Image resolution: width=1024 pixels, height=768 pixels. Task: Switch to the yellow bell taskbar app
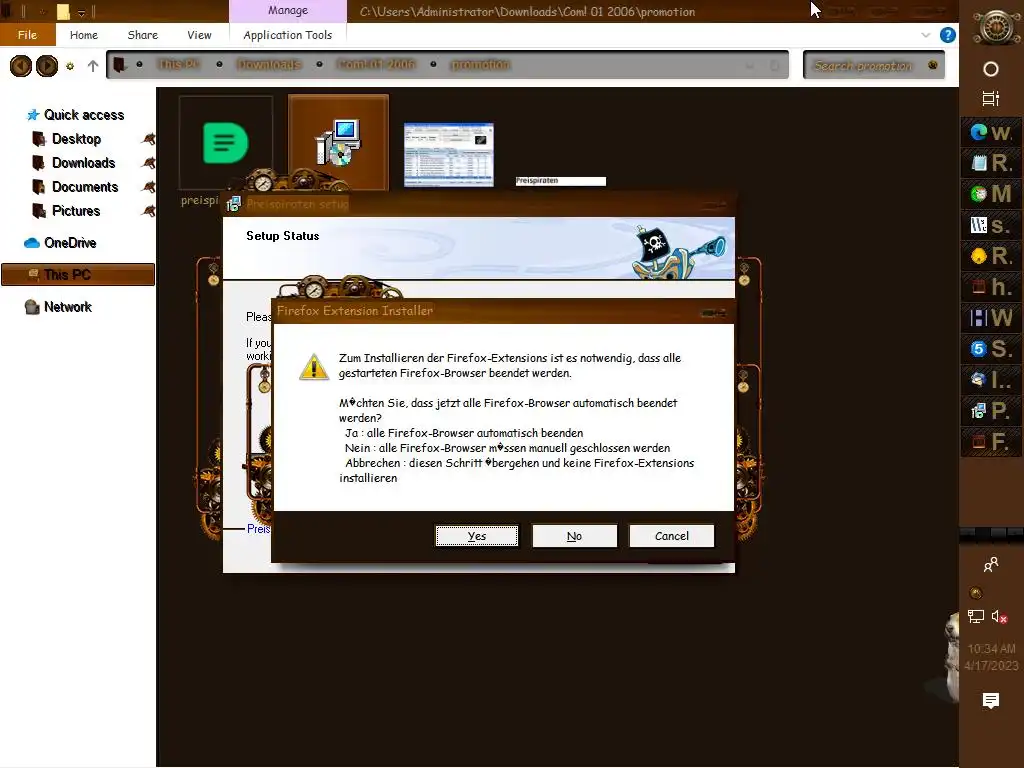[x=991, y=256]
